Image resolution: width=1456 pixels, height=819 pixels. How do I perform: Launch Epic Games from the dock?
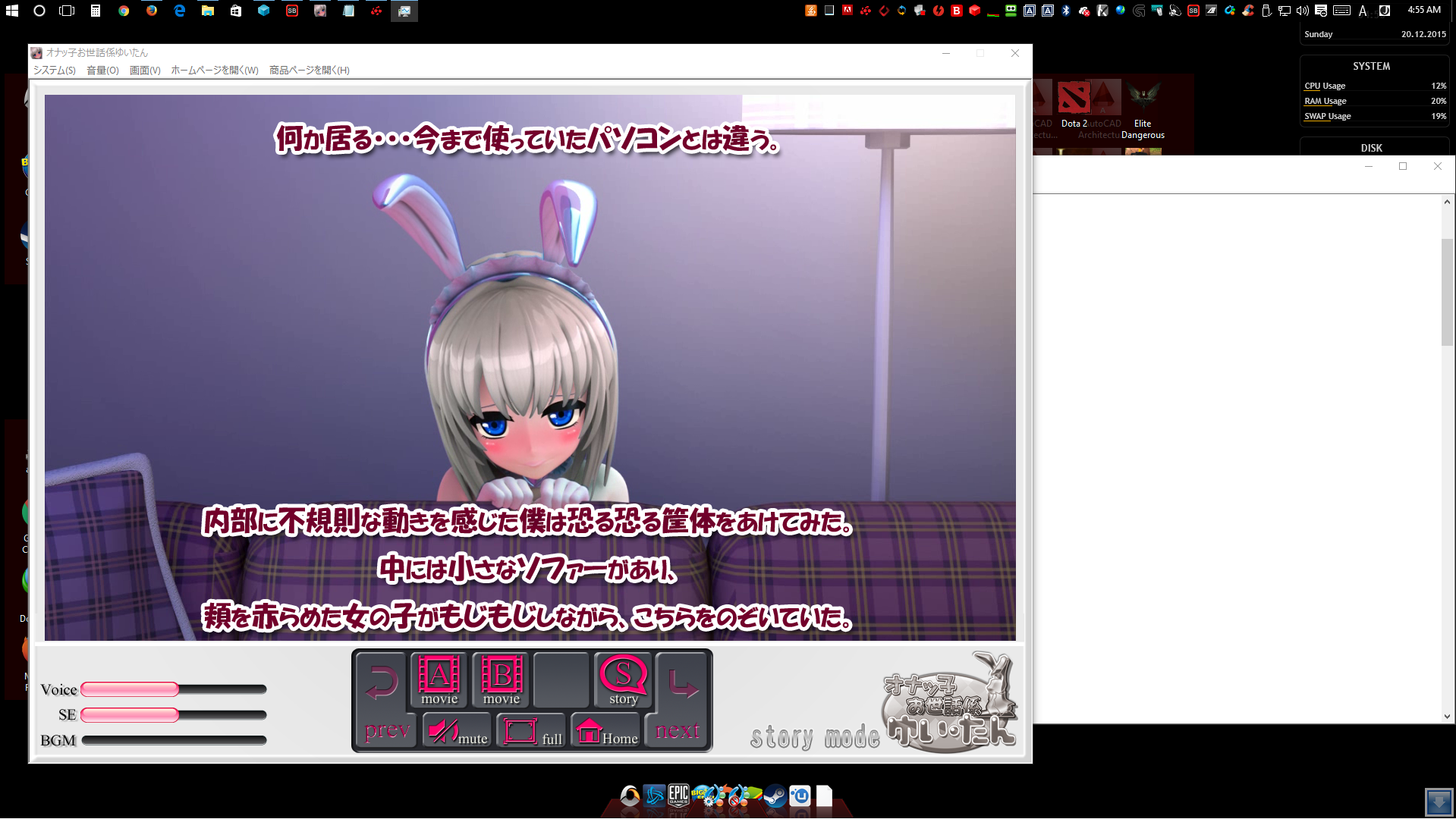[x=678, y=795]
